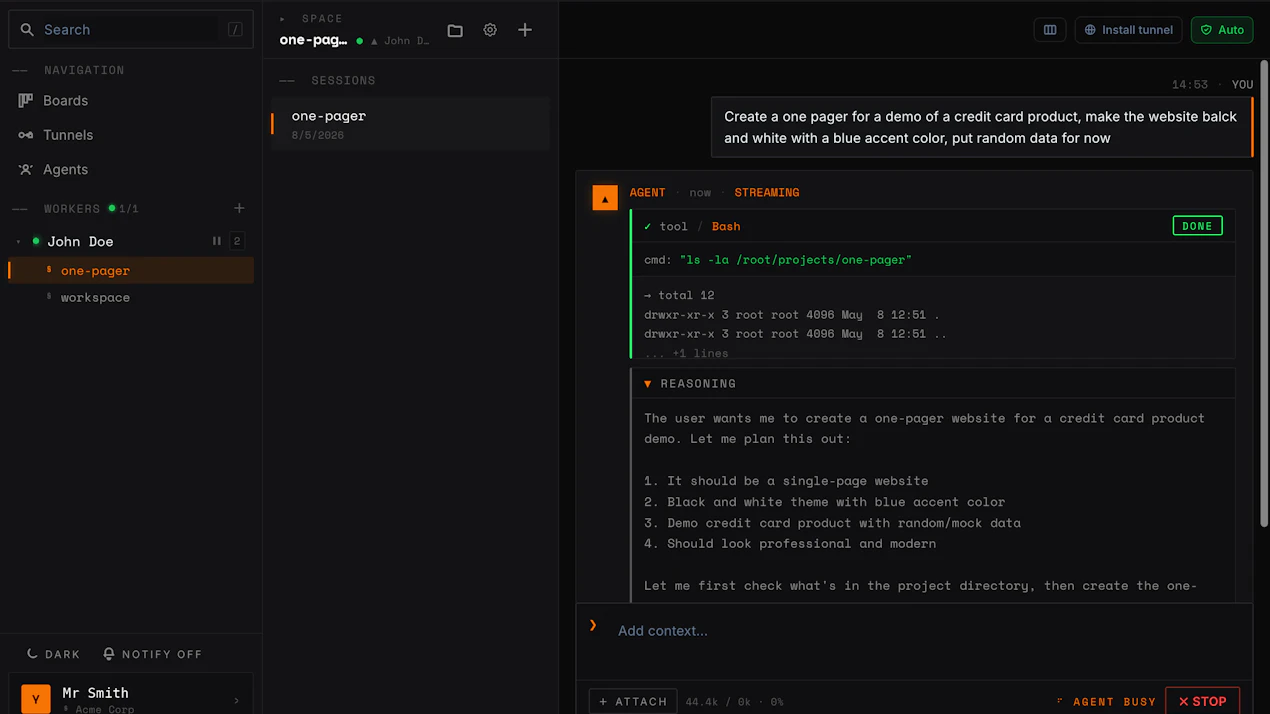
Task: Open space settings gear
Action: point(490,30)
